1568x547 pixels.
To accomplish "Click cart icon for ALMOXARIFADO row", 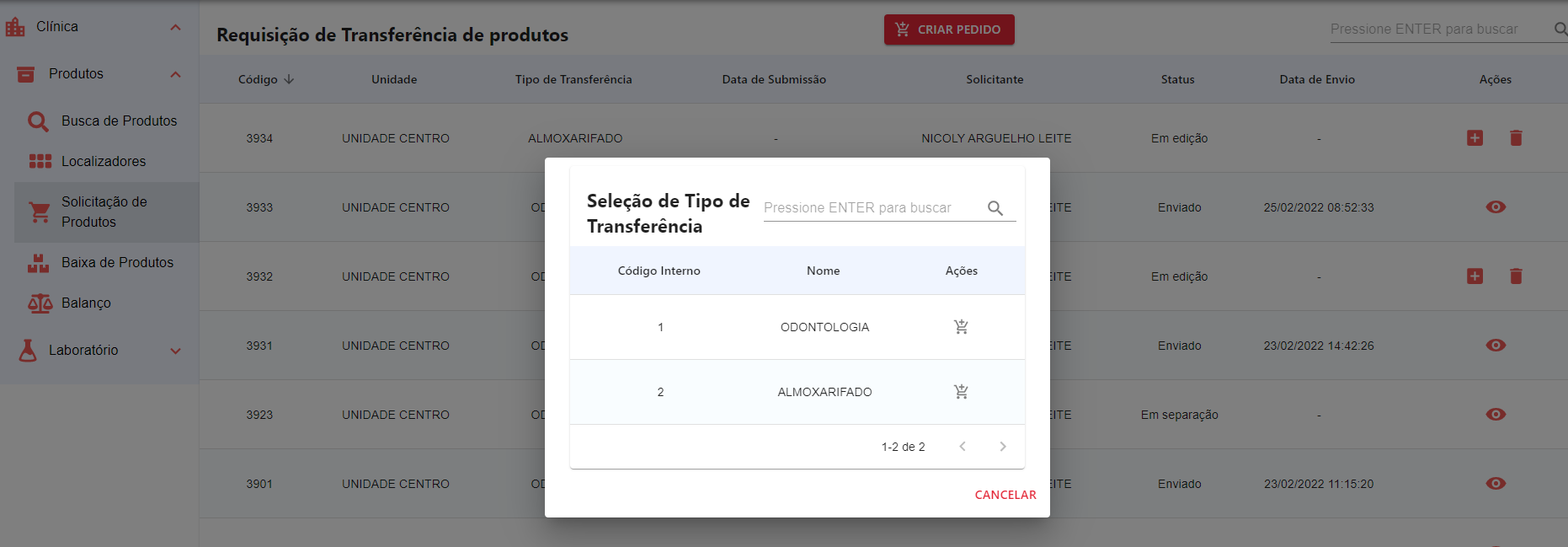I will (961, 392).
